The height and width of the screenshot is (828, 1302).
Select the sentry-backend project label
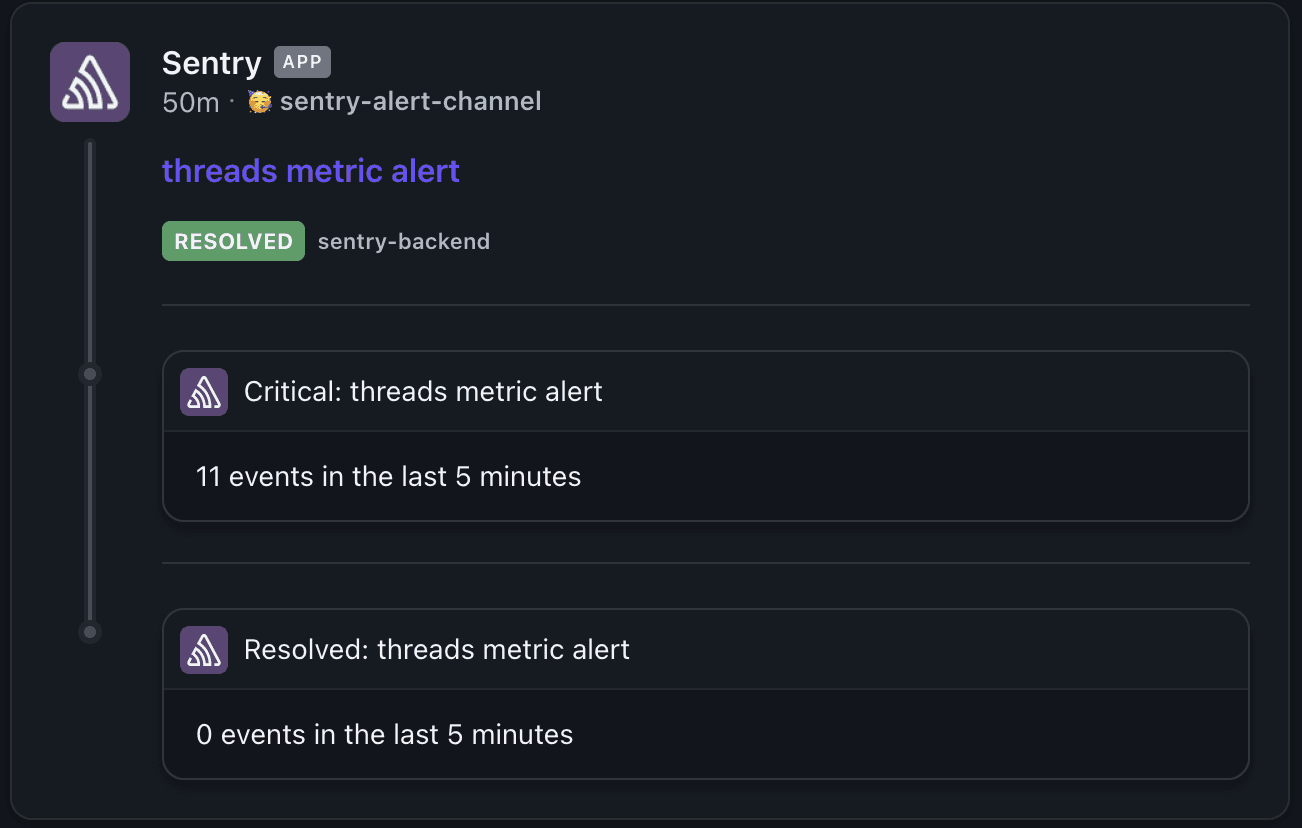pyautogui.click(x=404, y=241)
